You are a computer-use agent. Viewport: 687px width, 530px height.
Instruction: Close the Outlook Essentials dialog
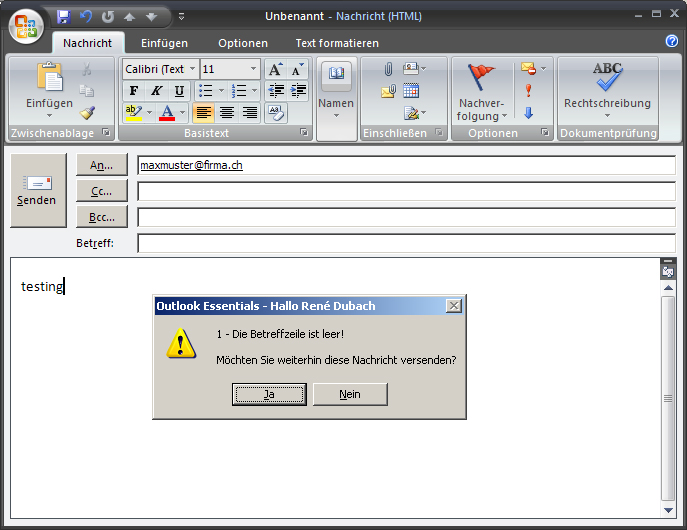454,306
